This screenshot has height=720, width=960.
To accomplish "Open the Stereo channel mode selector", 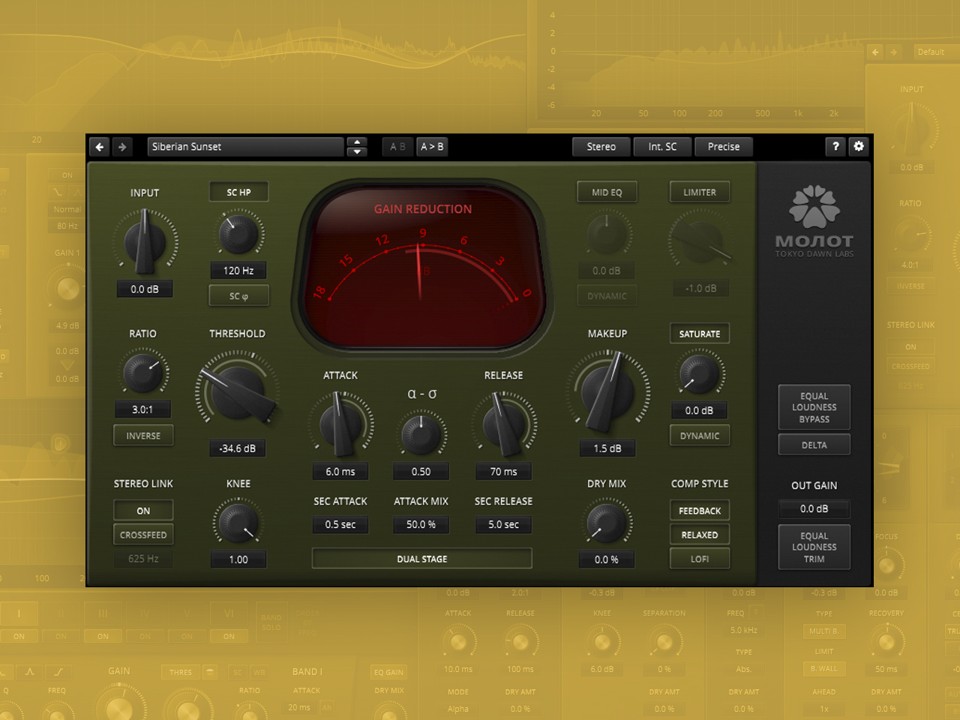I will pyautogui.click(x=601, y=147).
